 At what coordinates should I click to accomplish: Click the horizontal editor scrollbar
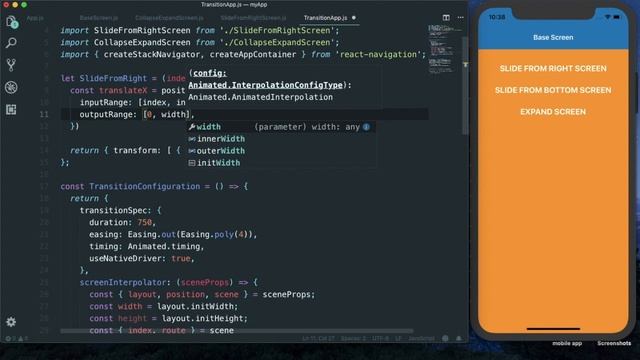(237, 331)
